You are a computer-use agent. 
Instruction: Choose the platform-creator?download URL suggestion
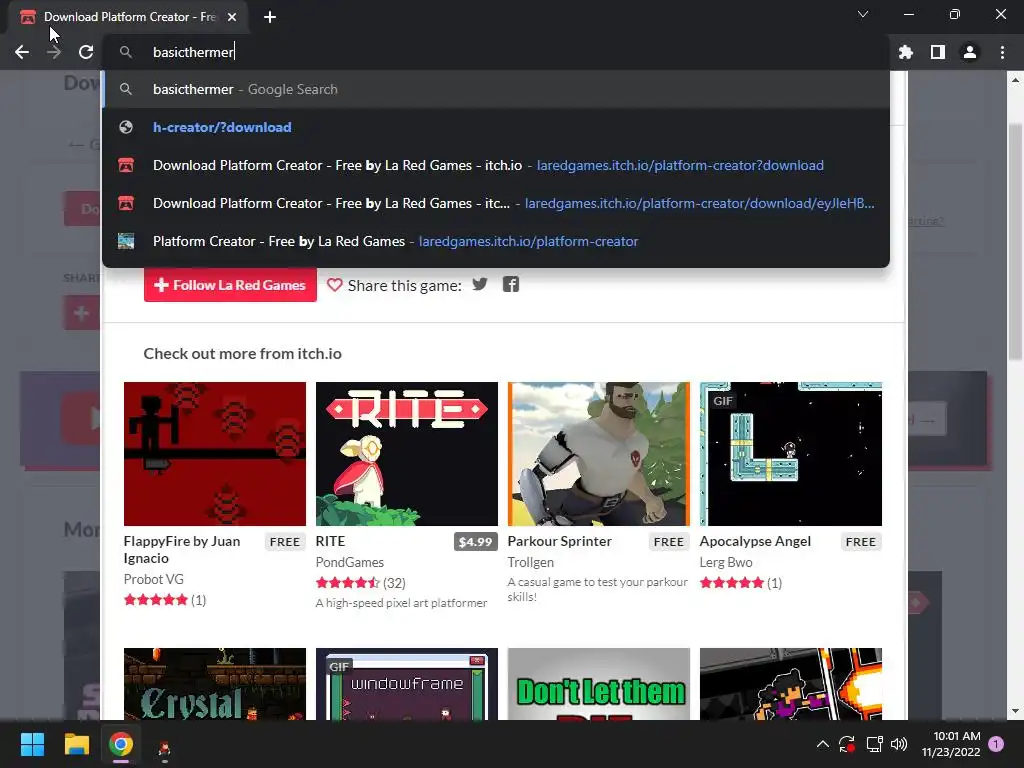pyautogui.click(x=496, y=165)
